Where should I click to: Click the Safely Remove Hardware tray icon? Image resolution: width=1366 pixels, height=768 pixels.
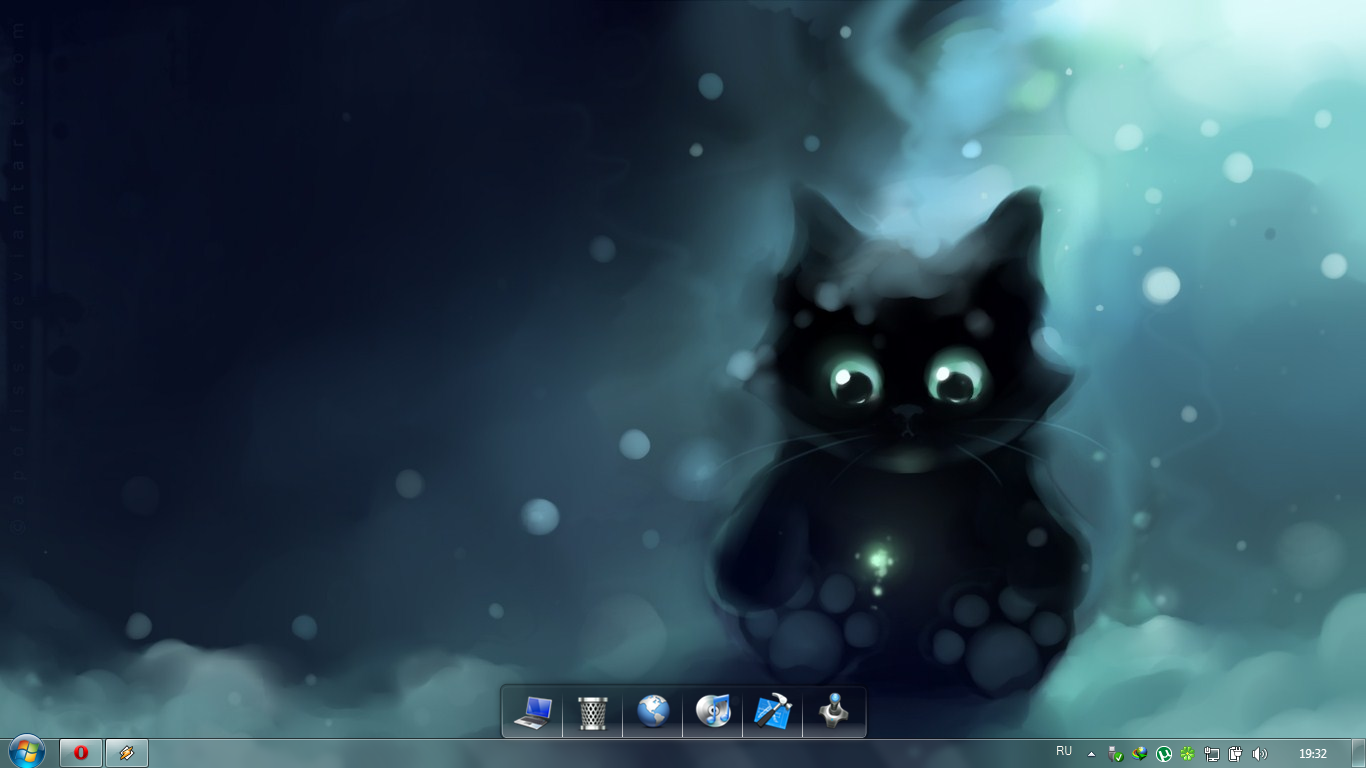pyautogui.click(x=1116, y=754)
